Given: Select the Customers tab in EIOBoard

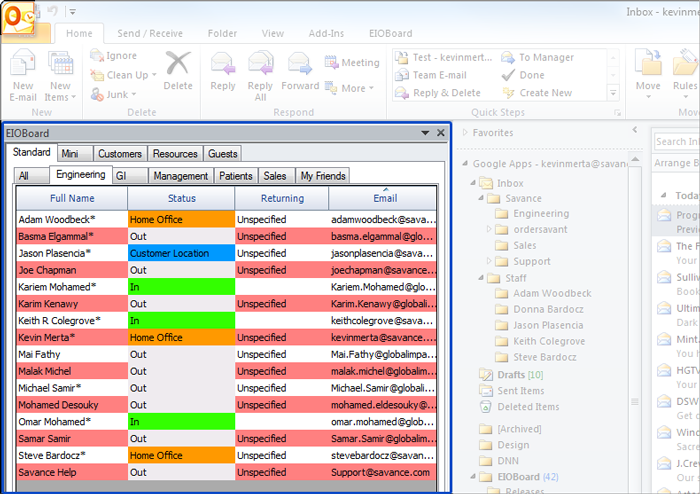Looking at the screenshot, I should pyautogui.click(x=120, y=154).
